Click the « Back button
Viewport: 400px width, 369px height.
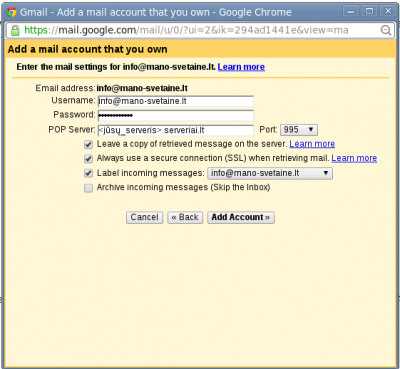[185, 217]
